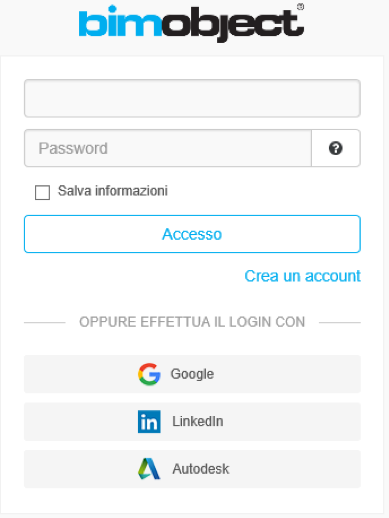
Task: Click the 'Google' text label
Action: (x=192, y=374)
